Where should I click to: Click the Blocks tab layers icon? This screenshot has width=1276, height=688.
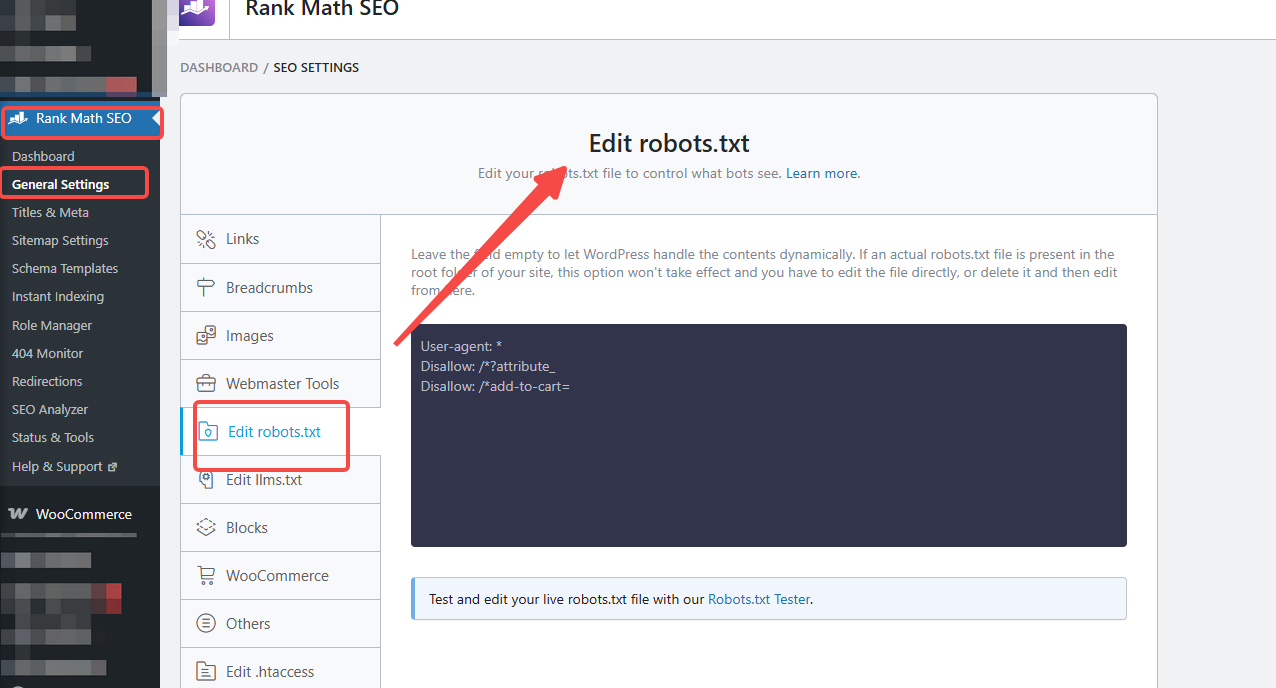tap(206, 527)
